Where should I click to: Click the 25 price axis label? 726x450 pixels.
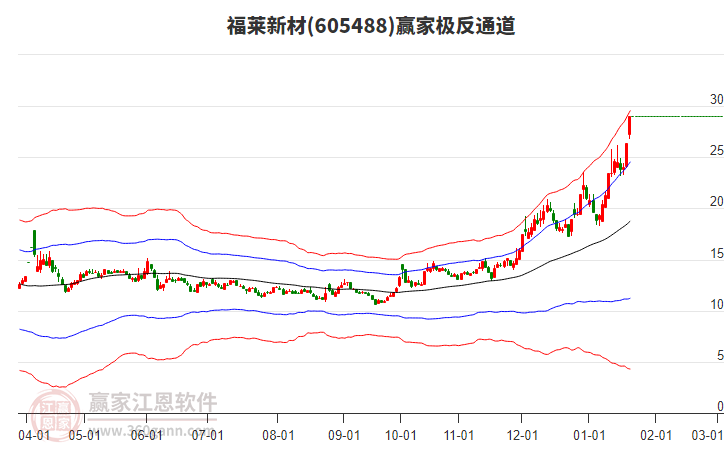717,150
